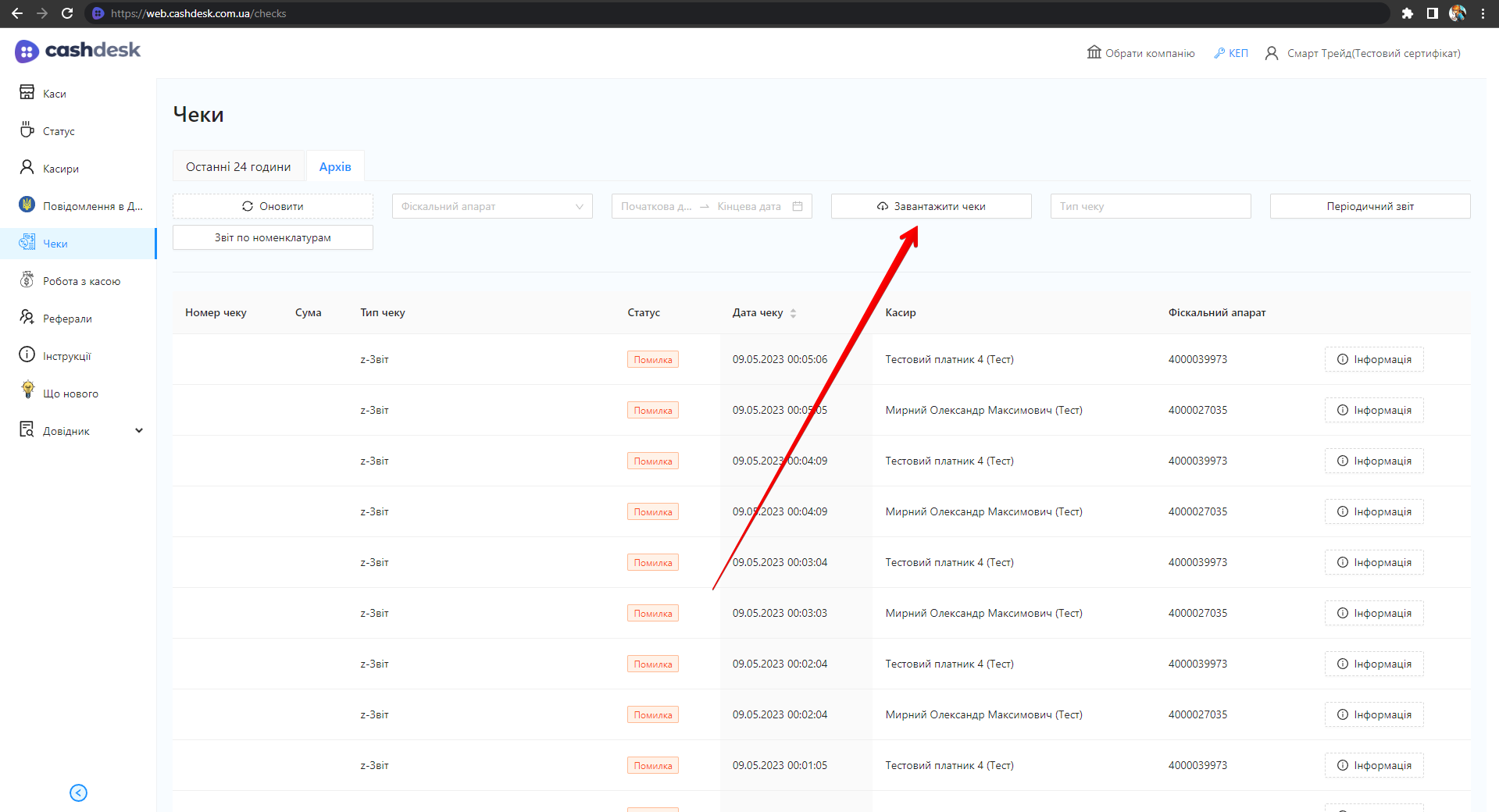Switch to Останні 24 години tab
The width and height of the screenshot is (1499, 812).
click(238, 167)
